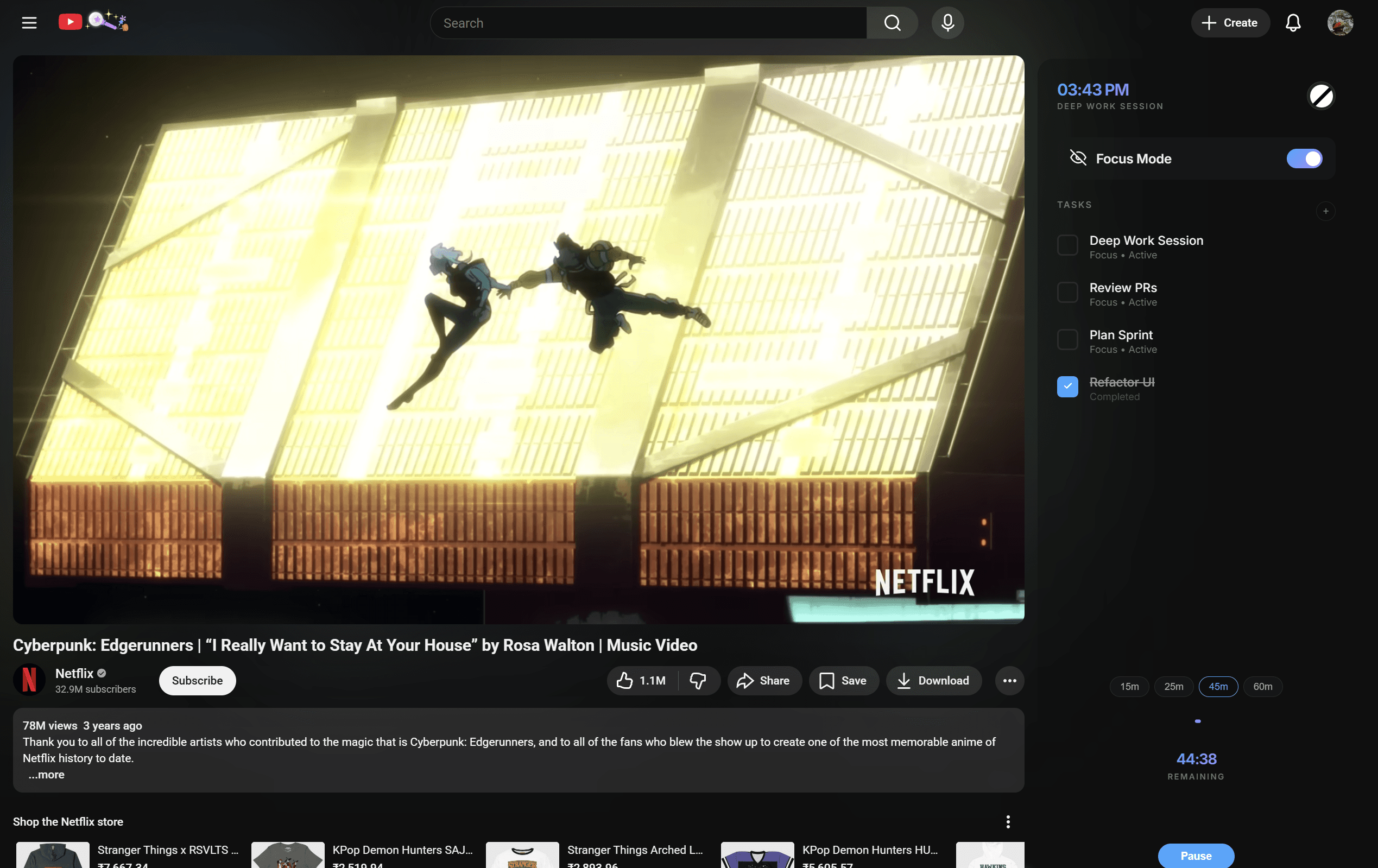The width and height of the screenshot is (1378, 868).
Task: Click the edit pen icon in the focus panel
Action: [1322, 96]
